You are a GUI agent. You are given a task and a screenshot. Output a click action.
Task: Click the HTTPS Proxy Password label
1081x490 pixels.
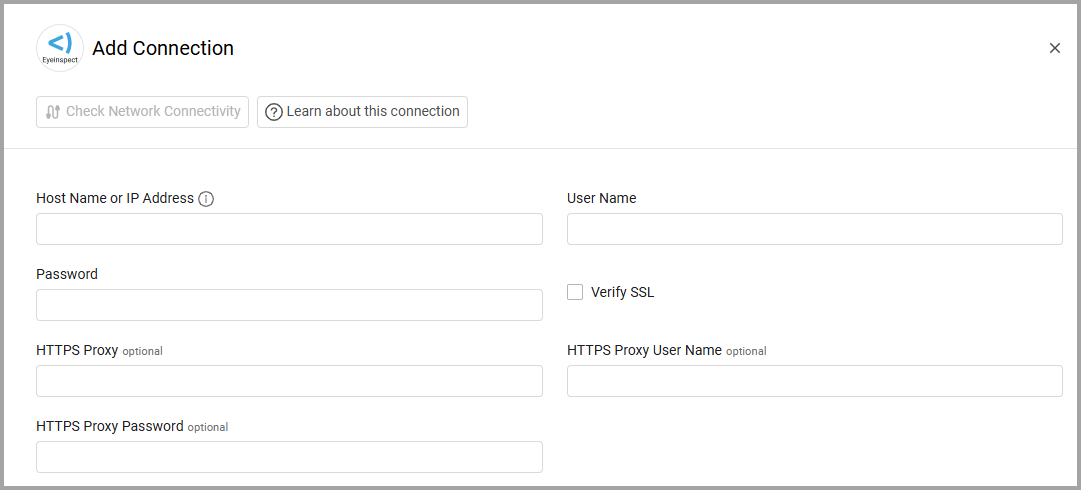110,426
